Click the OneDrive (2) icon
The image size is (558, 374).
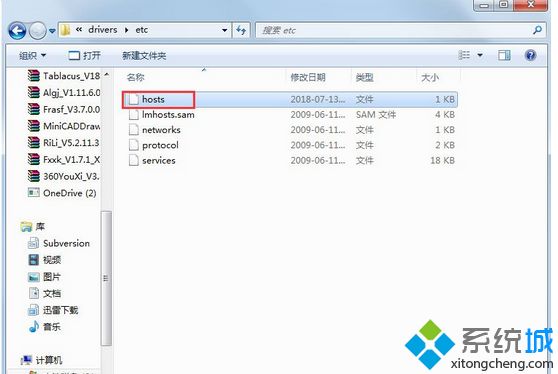34,193
